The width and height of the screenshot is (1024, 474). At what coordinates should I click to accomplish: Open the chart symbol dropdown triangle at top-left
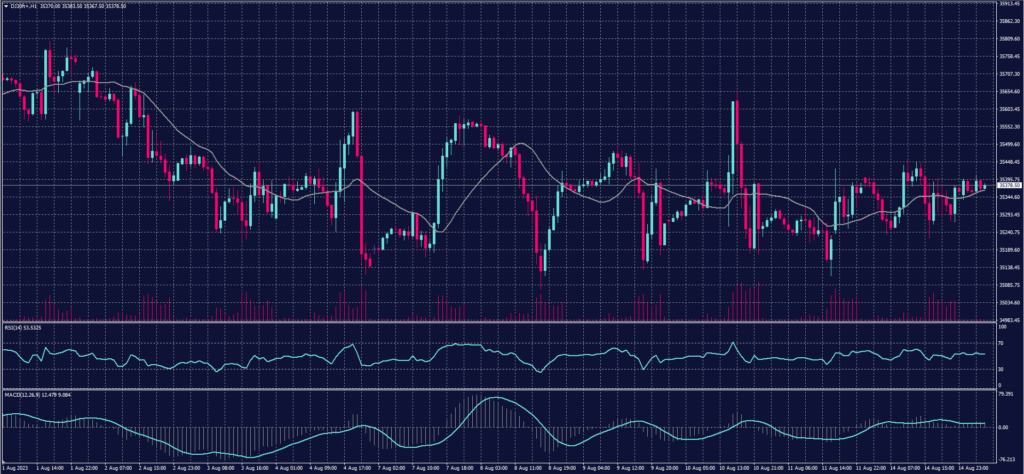[5, 5]
